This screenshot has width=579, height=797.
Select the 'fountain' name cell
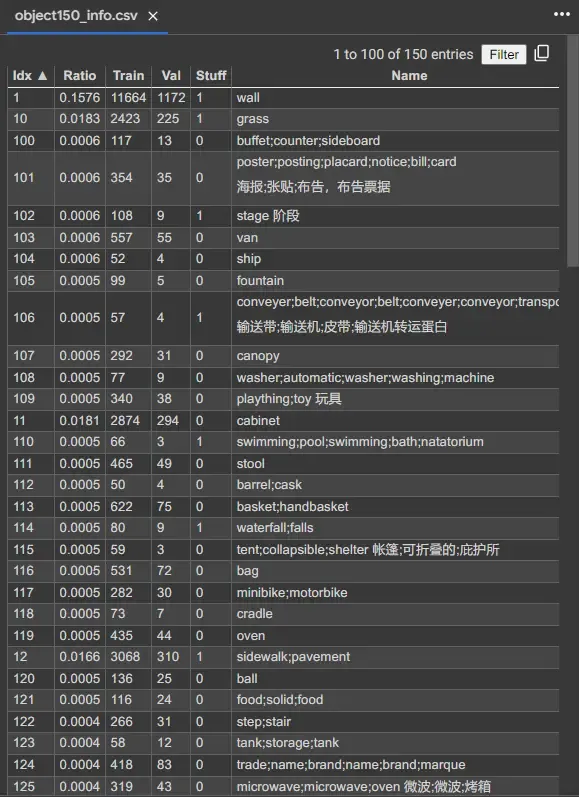pos(395,281)
